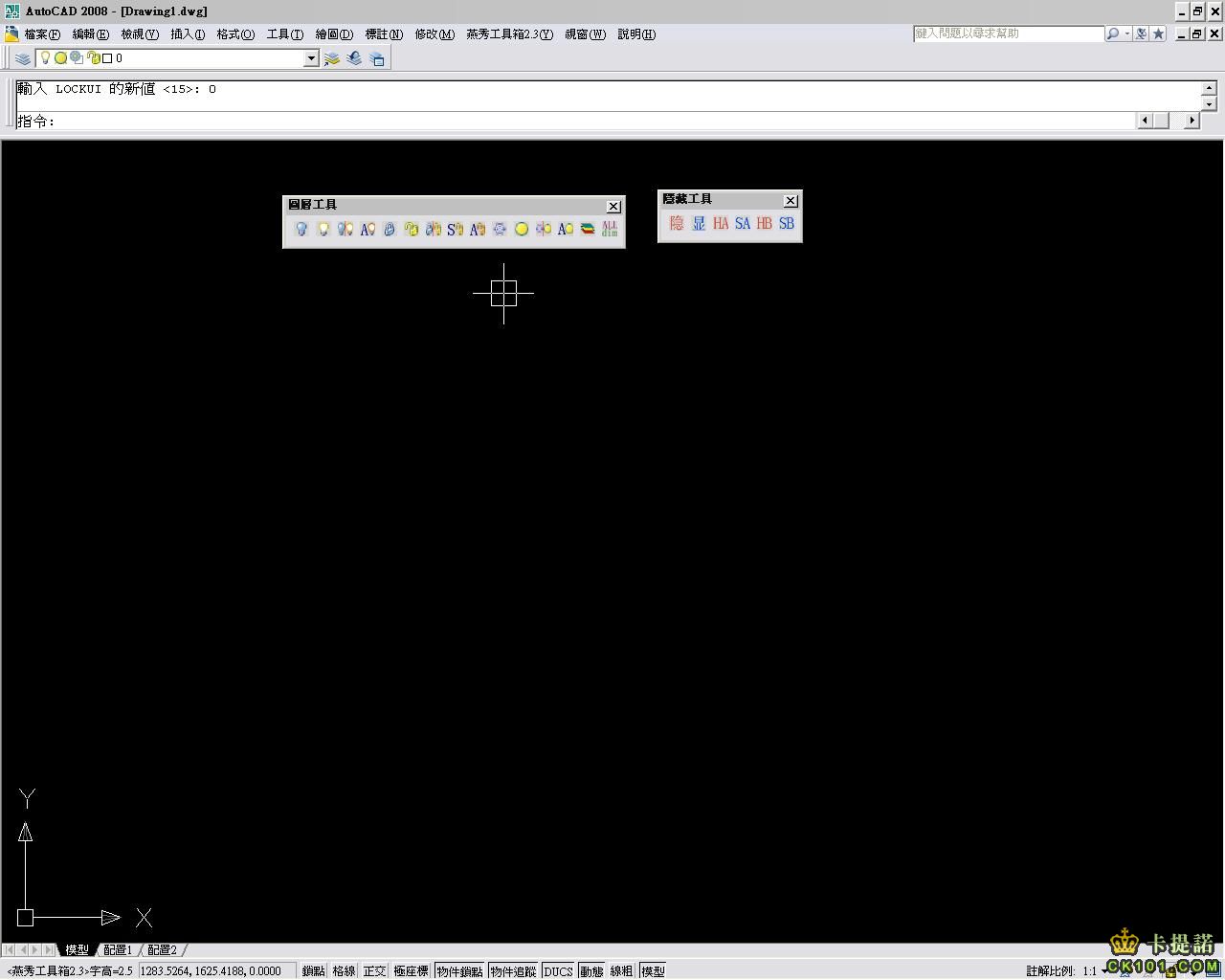
Task: Click the blue padlock icon in 圖層工具
Action: pos(390,229)
